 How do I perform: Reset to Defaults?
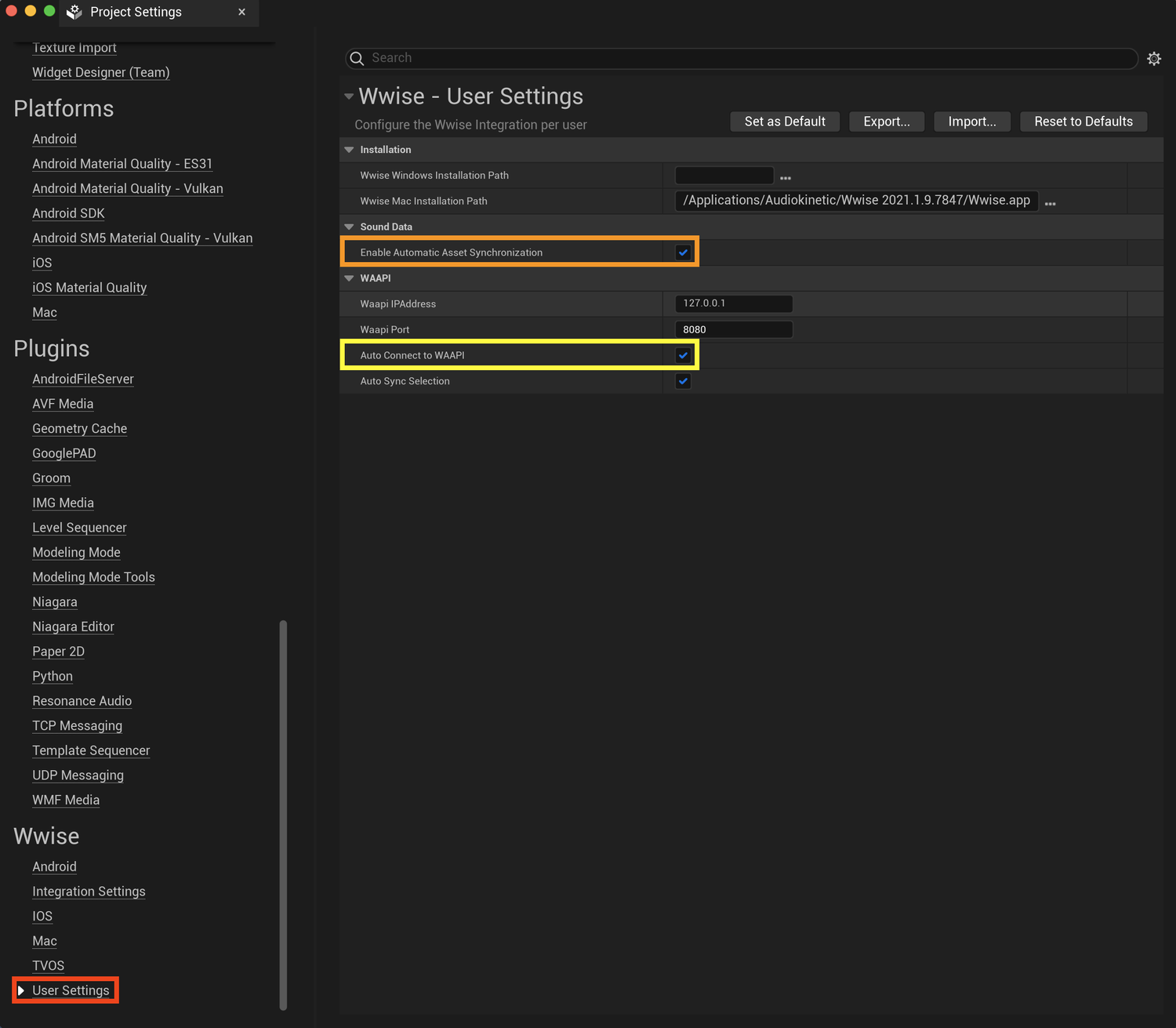click(1083, 122)
